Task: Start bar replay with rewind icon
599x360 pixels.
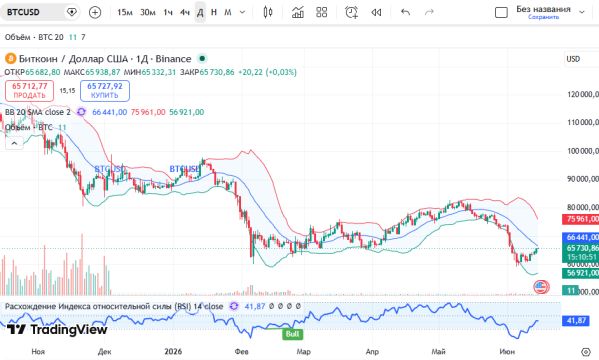Action: (x=376, y=12)
